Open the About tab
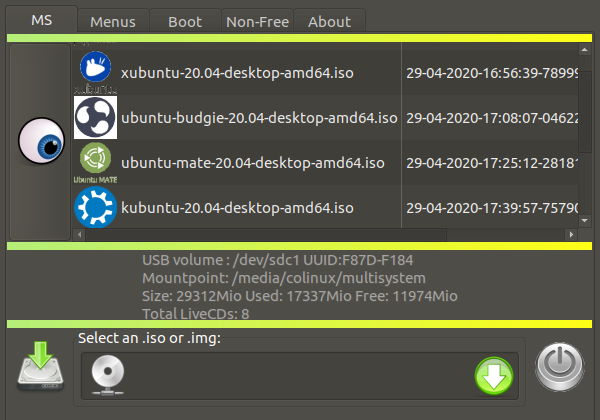 tap(329, 22)
